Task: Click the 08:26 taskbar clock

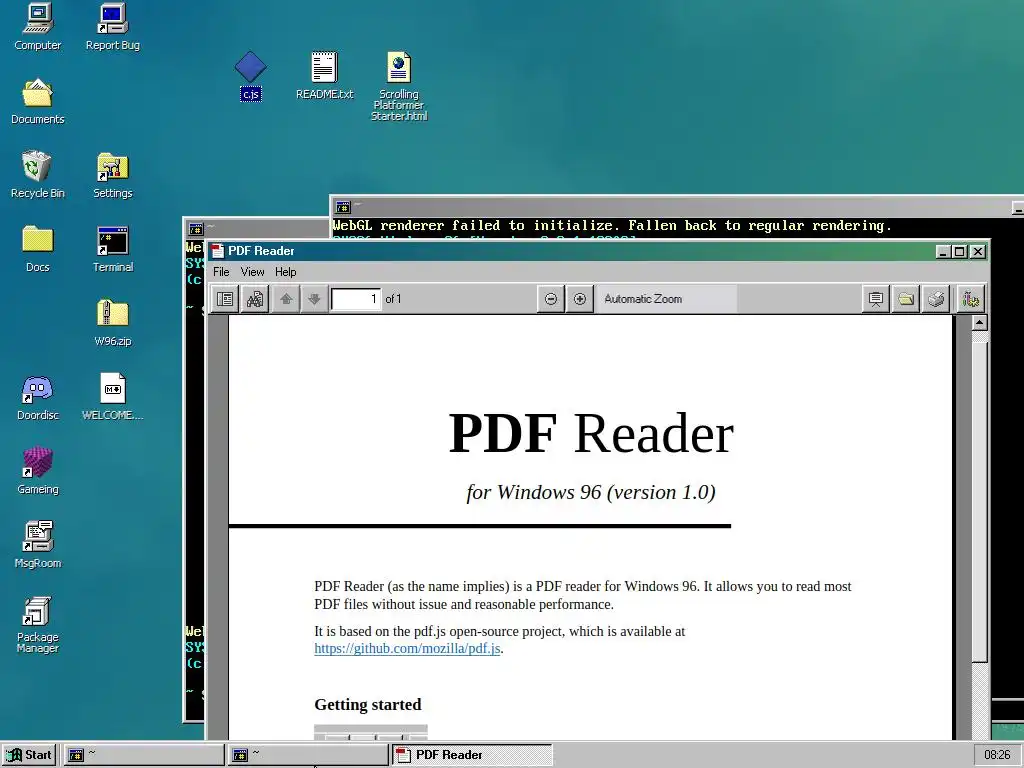Action: (997, 755)
